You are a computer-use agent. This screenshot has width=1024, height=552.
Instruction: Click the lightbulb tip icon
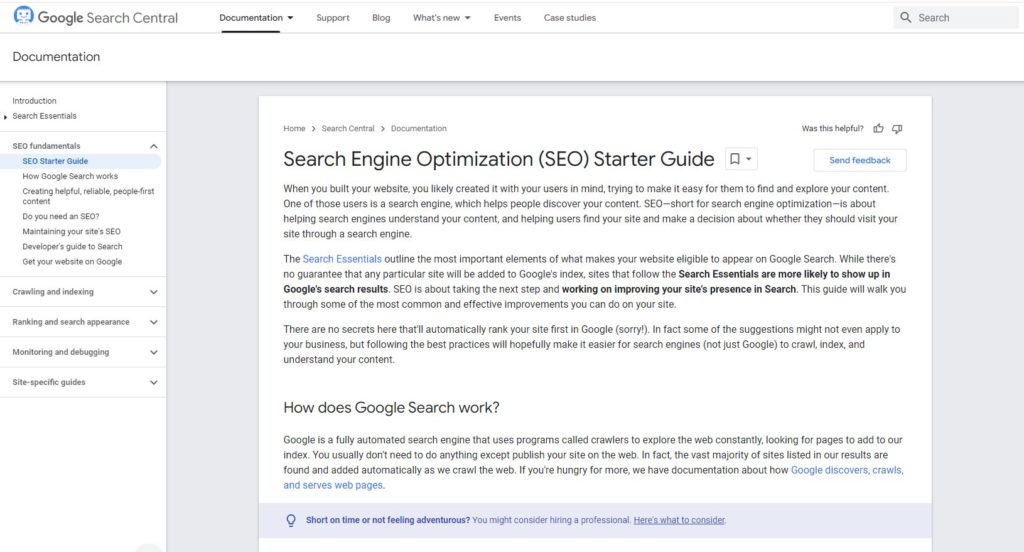[291, 520]
